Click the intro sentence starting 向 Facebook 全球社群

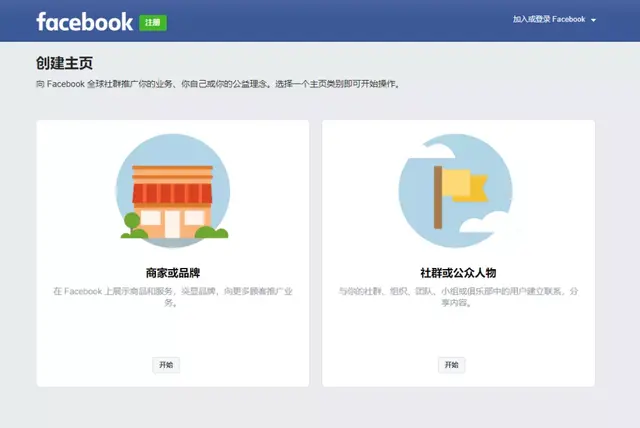pos(218,84)
